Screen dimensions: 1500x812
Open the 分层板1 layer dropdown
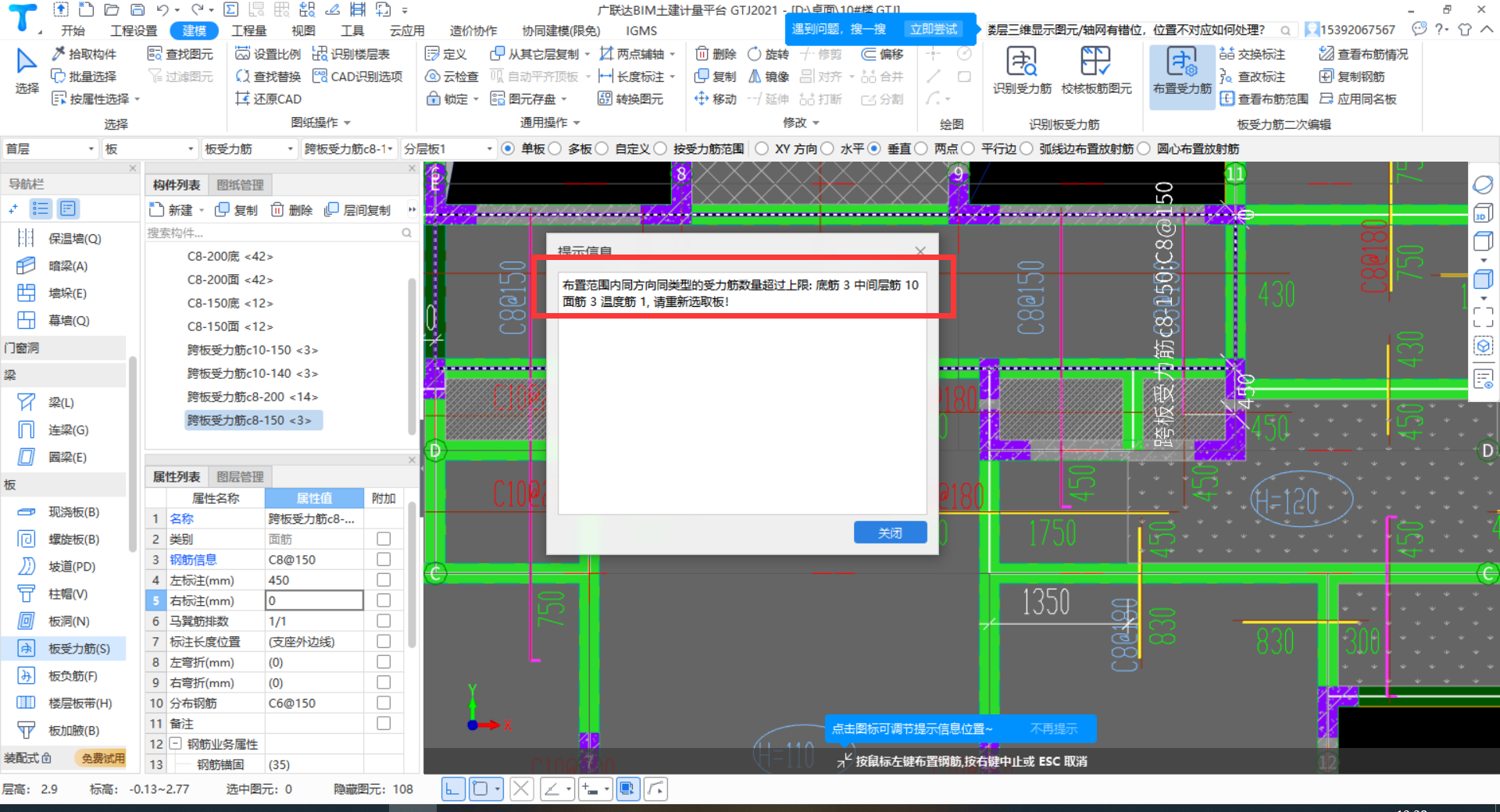[448, 148]
